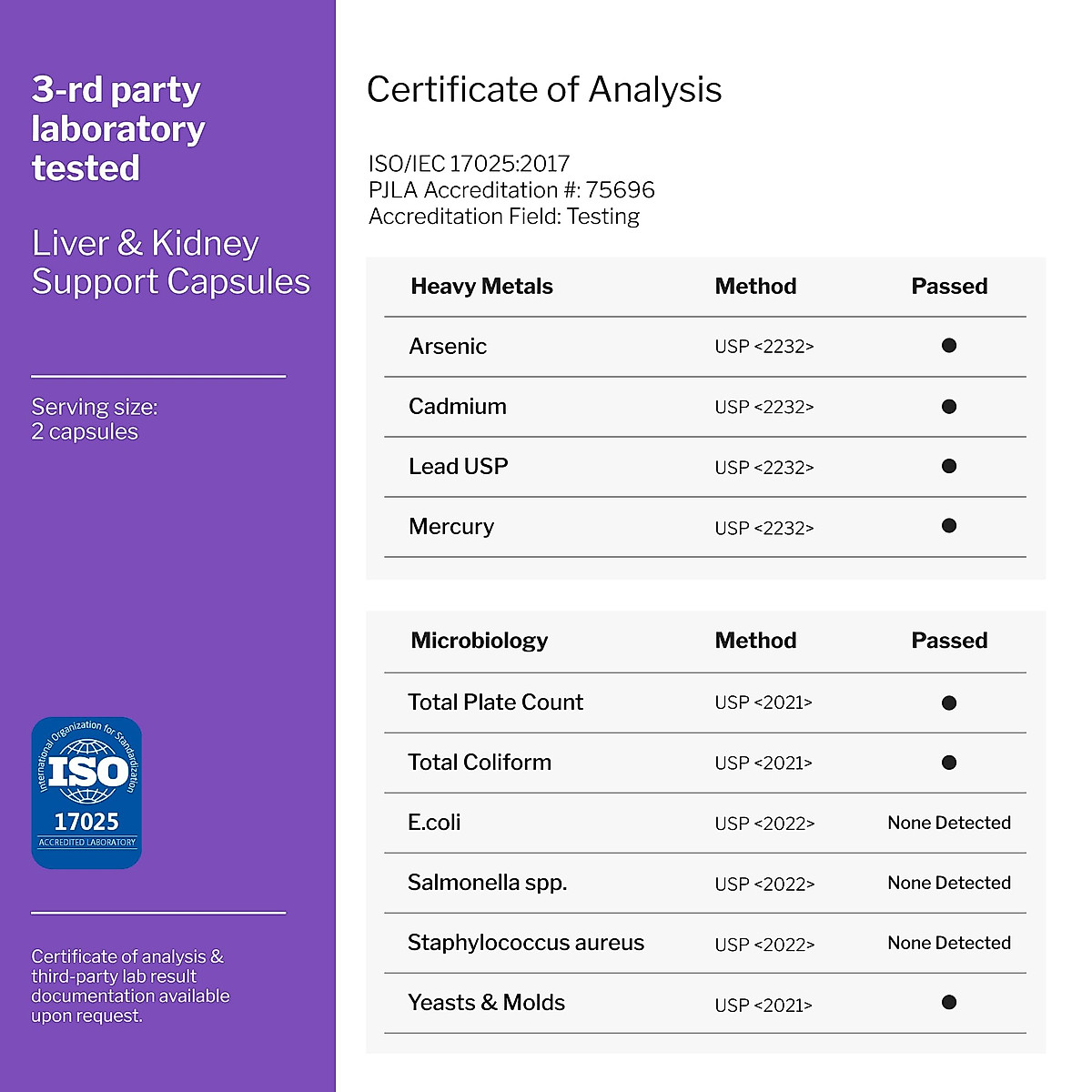The image size is (1092, 1092).
Task: Click the 3-rd party laboratory tested heading
Action: tap(118, 129)
